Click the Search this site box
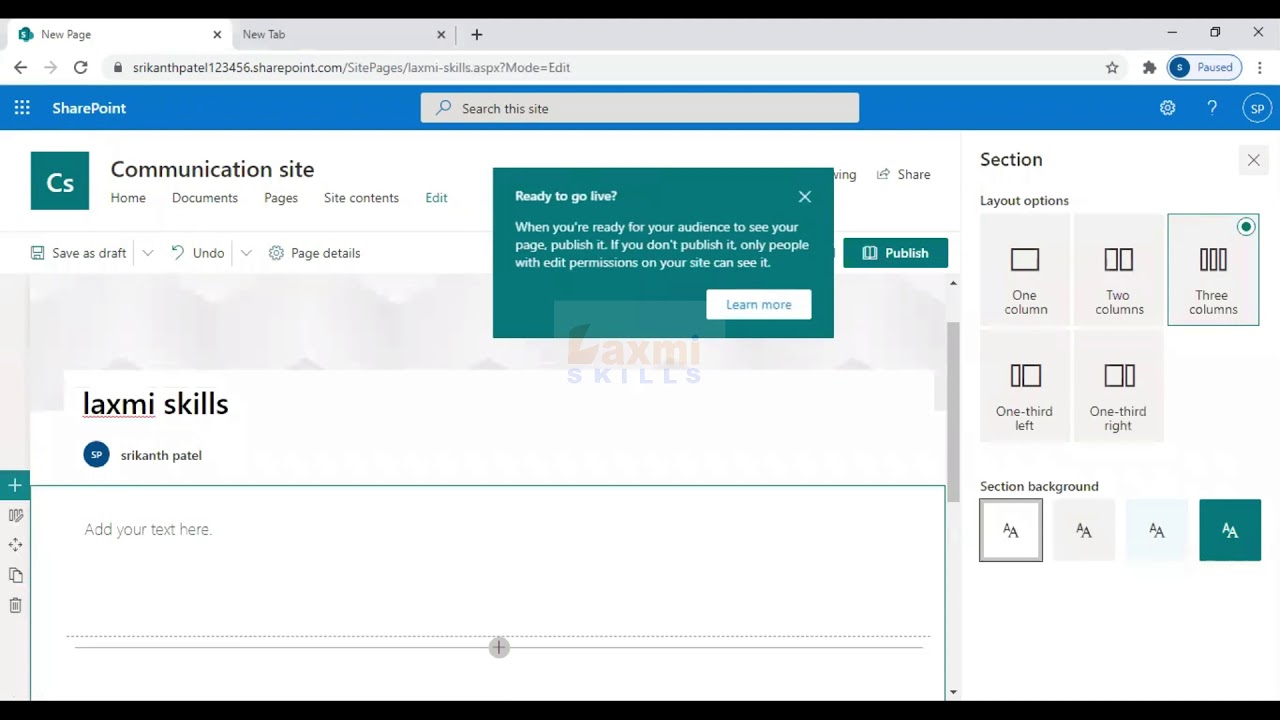1280x720 pixels. [x=640, y=108]
